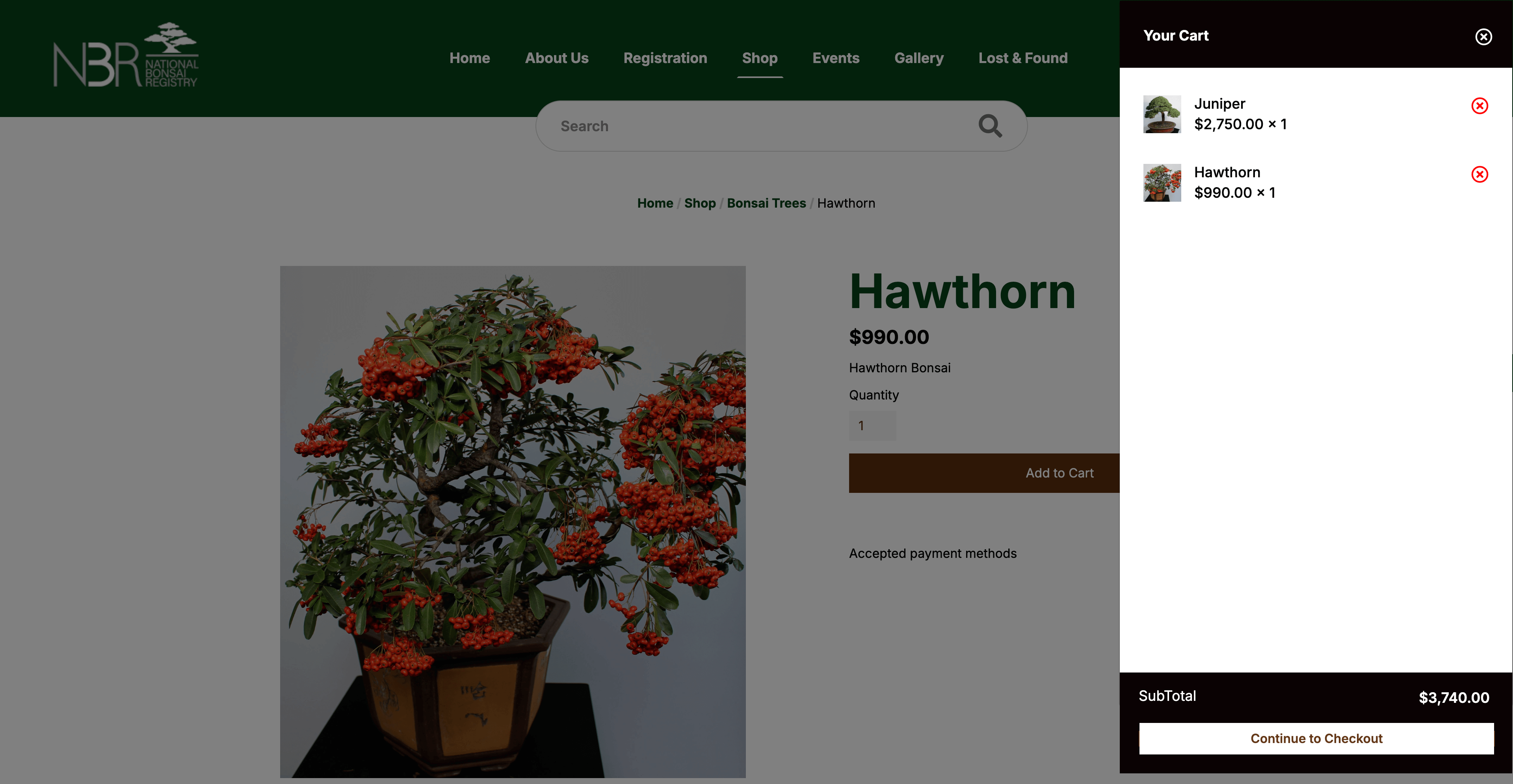
Task: Close the Your Cart panel
Action: tap(1483, 37)
